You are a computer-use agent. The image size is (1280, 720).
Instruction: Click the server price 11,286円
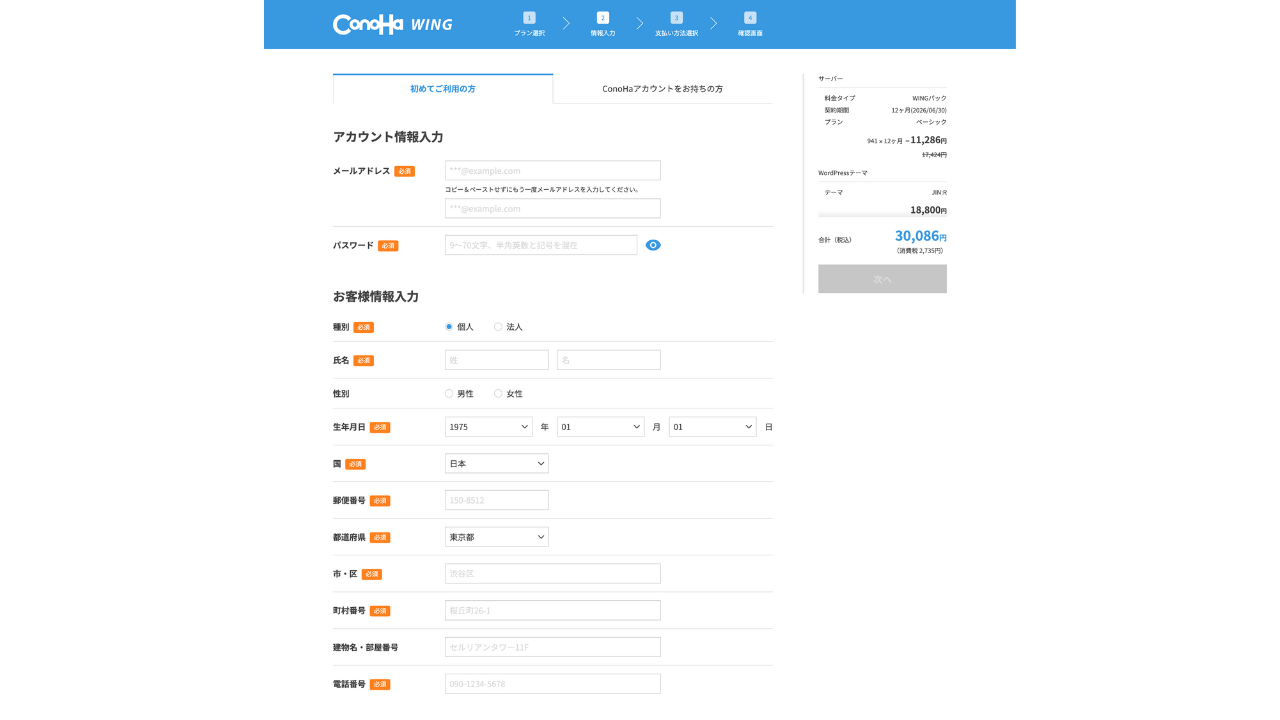point(928,140)
